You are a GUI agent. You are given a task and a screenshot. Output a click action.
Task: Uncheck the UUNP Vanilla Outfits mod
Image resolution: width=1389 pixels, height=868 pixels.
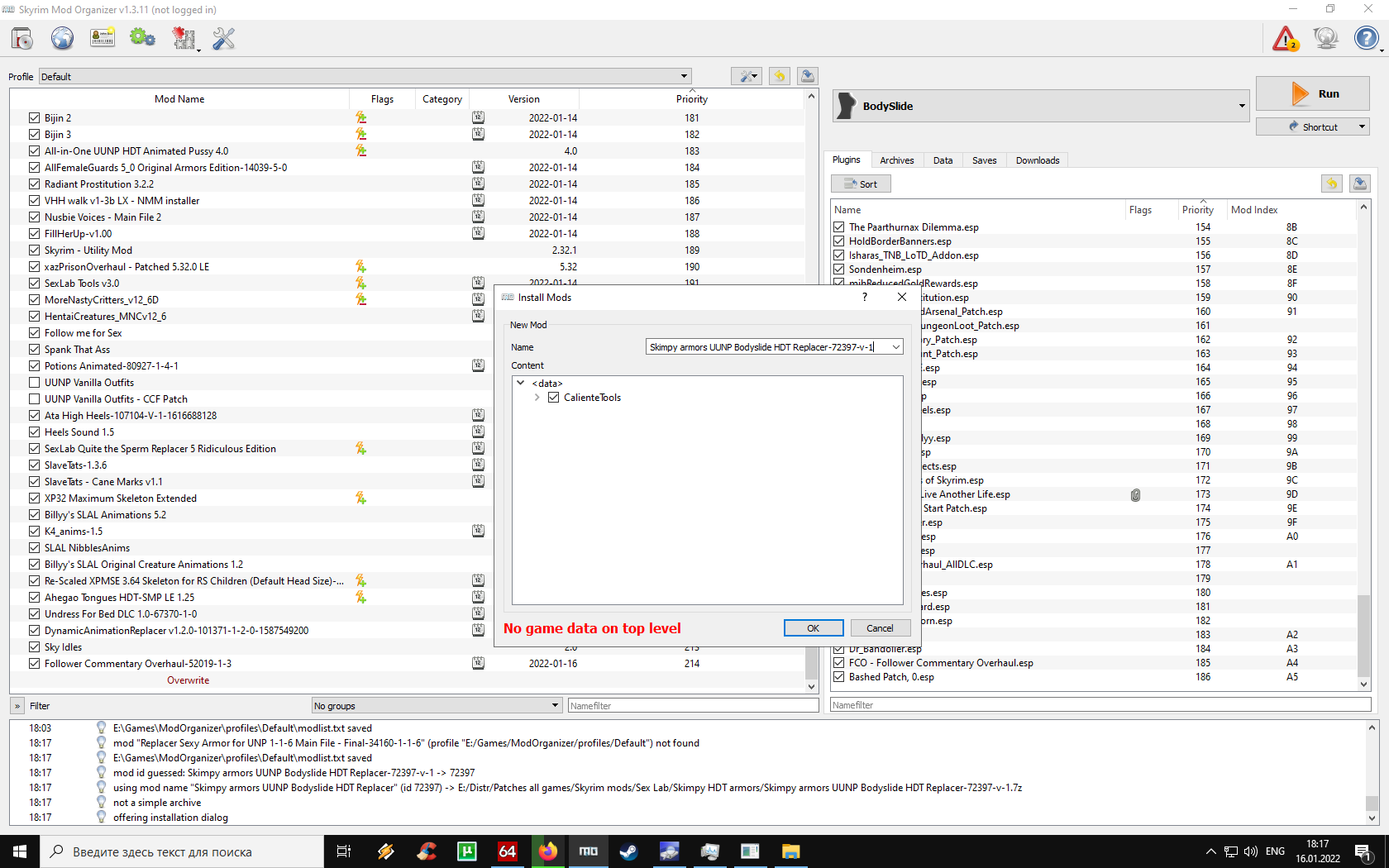pos(34,382)
